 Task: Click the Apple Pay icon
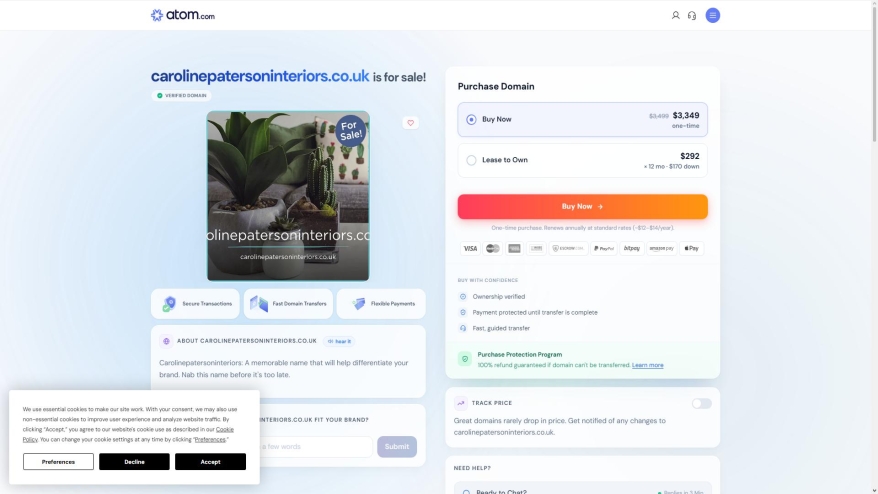[692, 248]
